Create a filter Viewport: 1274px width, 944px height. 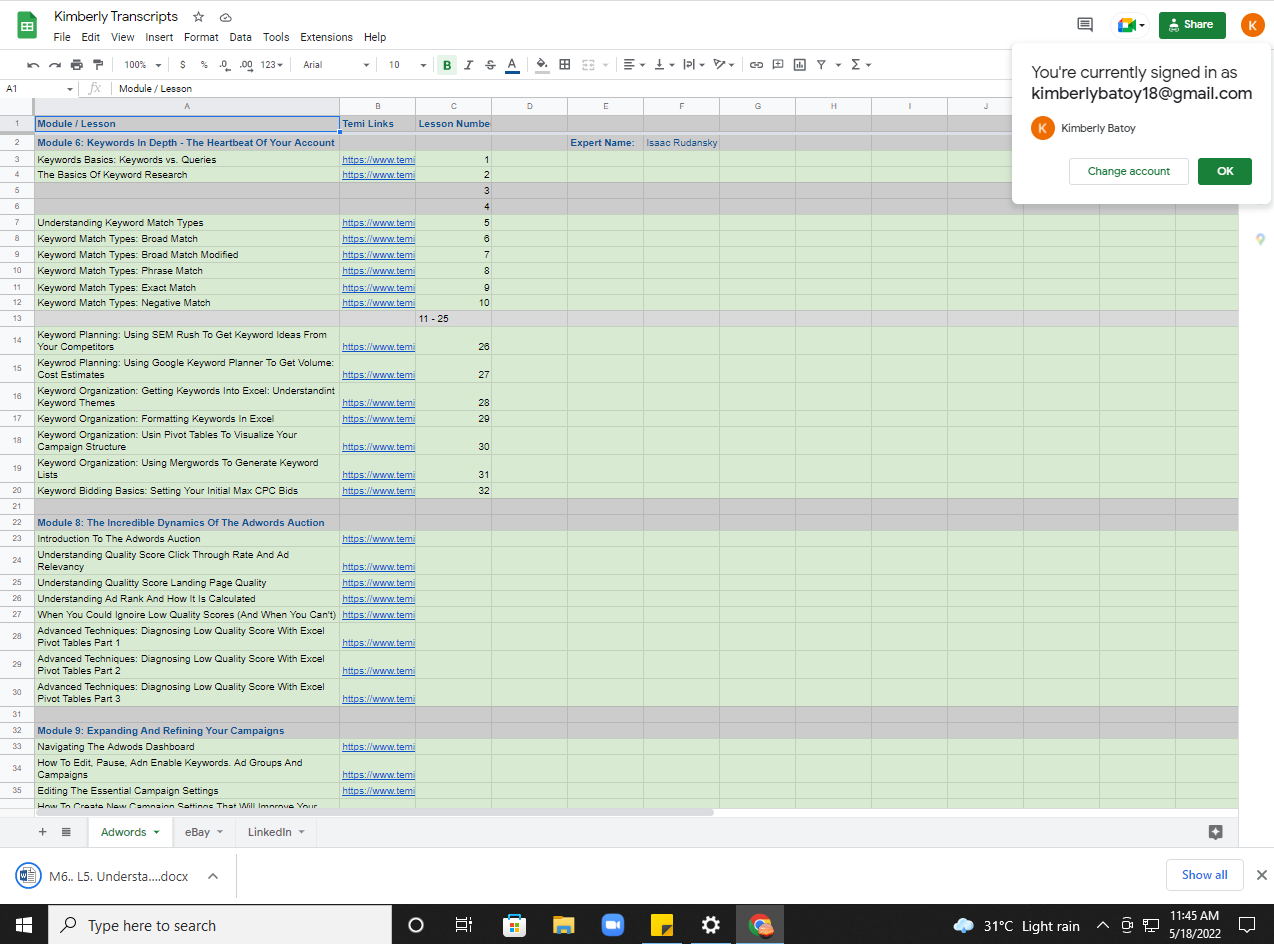[x=821, y=65]
